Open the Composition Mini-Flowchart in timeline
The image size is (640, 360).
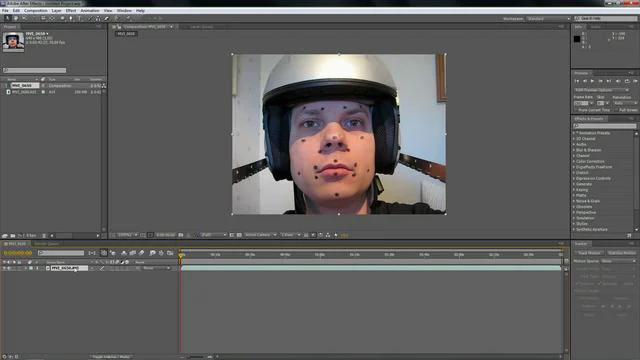pyautogui.click(x=92, y=253)
